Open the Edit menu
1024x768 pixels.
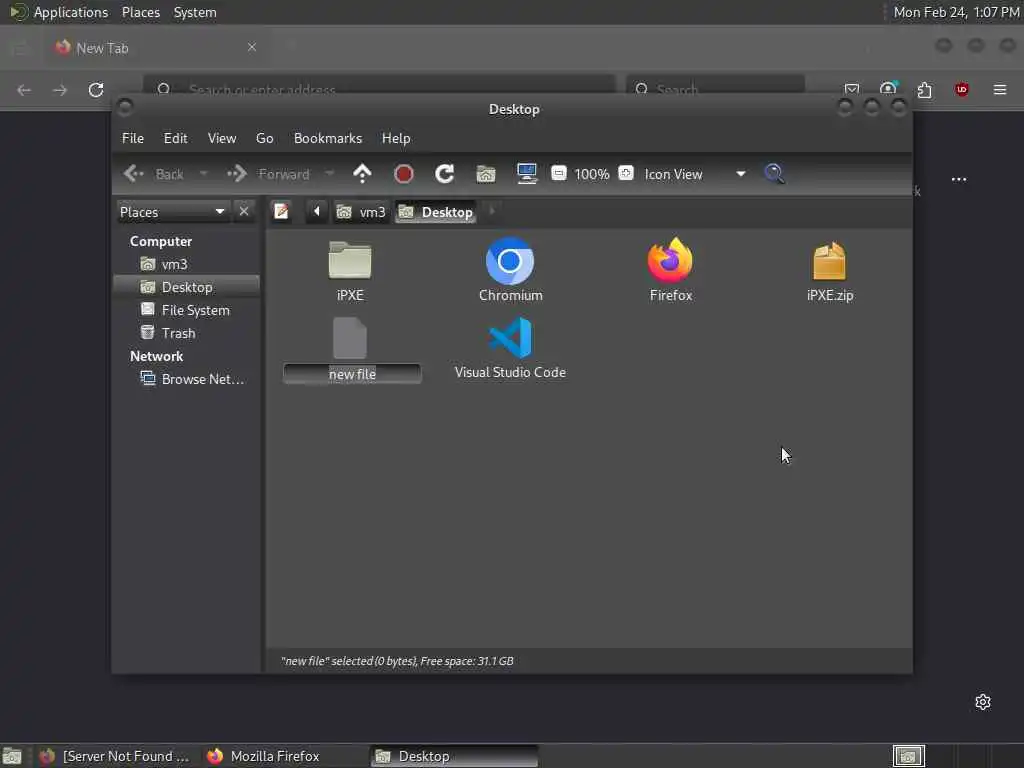click(175, 138)
